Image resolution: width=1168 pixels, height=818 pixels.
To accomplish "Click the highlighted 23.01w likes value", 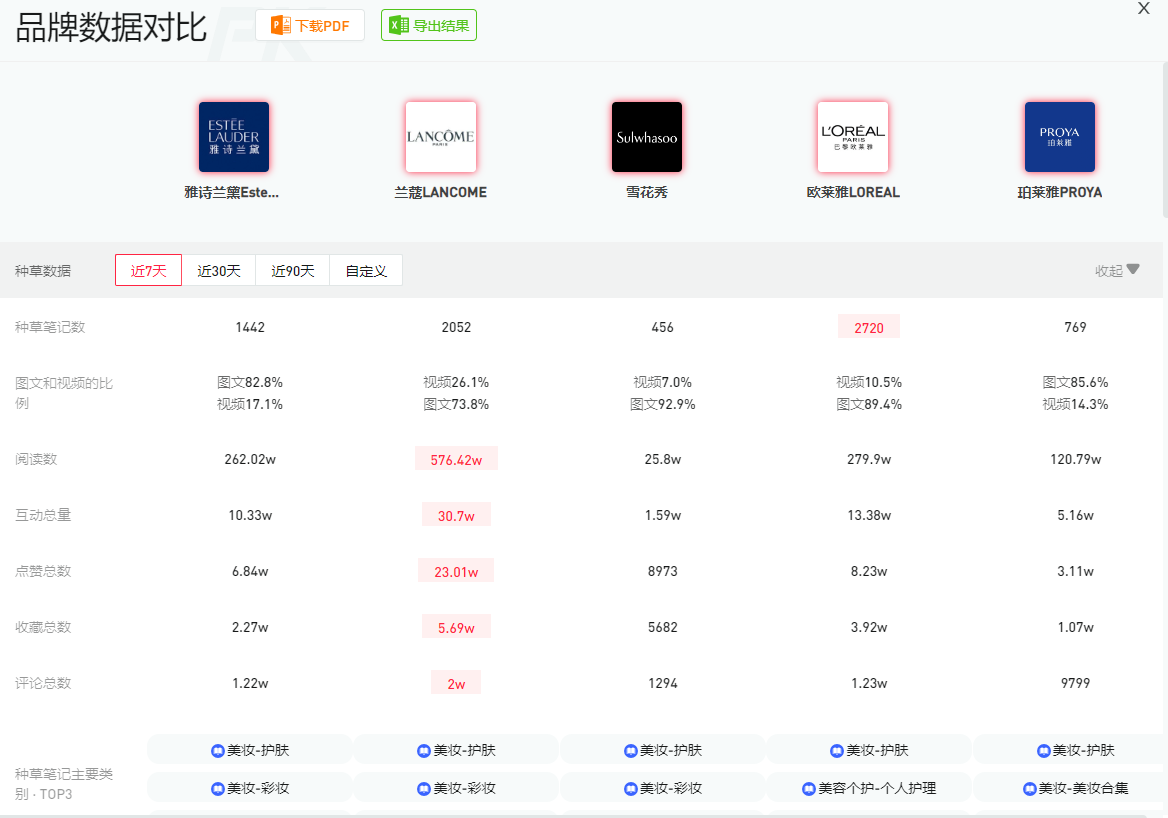I will [x=456, y=571].
